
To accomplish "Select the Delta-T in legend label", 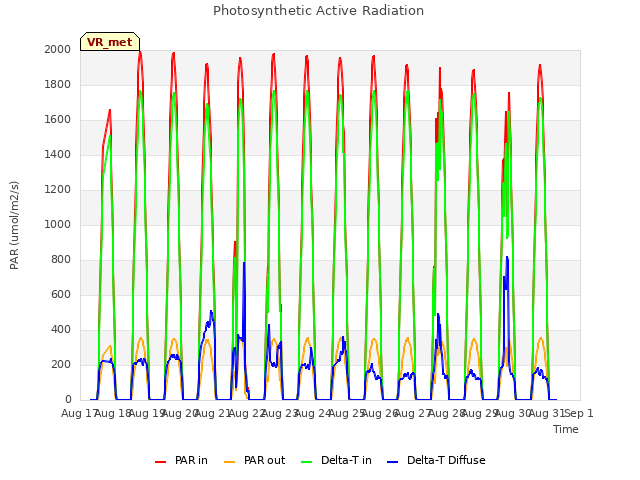I will pos(346,460).
